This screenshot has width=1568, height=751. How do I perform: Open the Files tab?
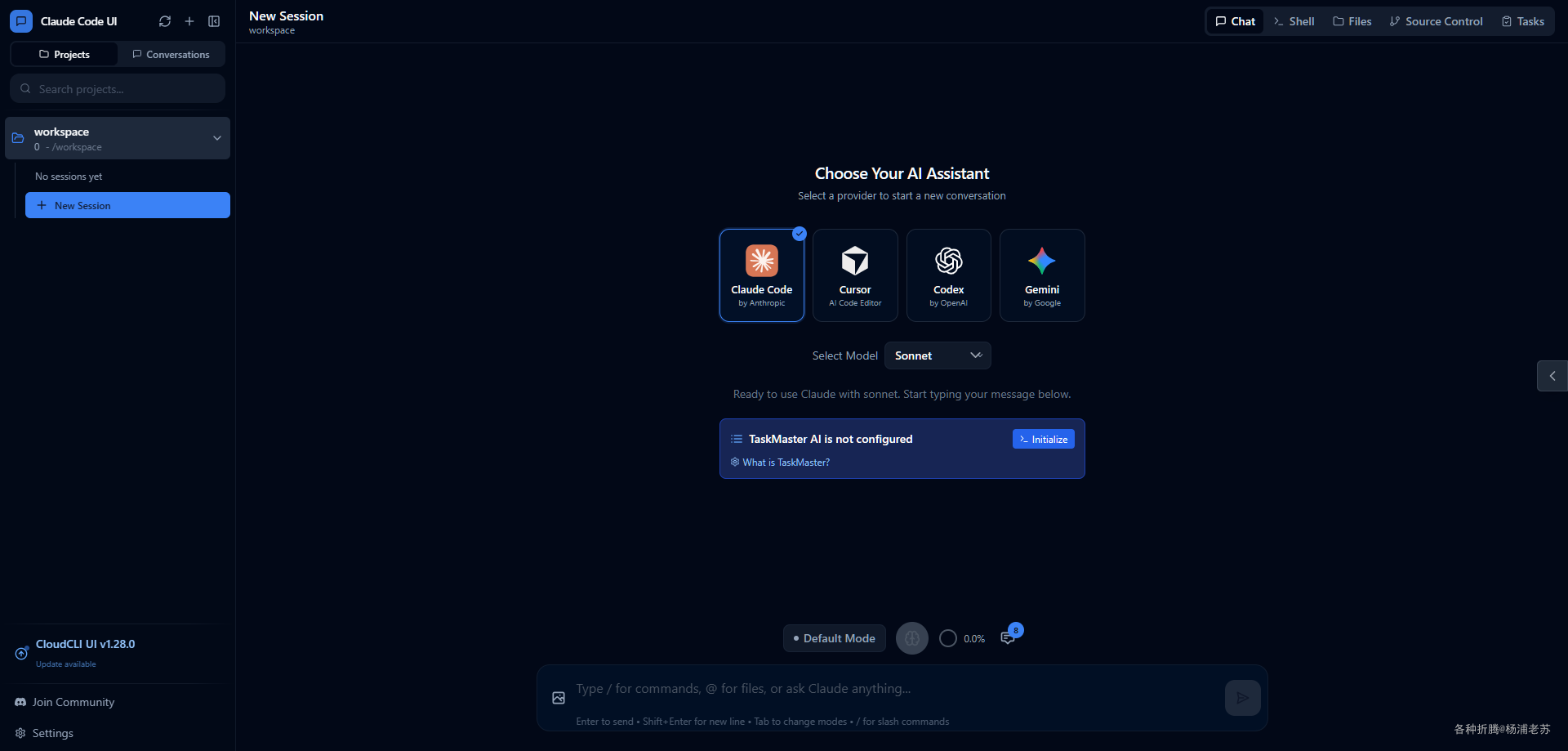pyautogui.click(x=1352, y=21)
